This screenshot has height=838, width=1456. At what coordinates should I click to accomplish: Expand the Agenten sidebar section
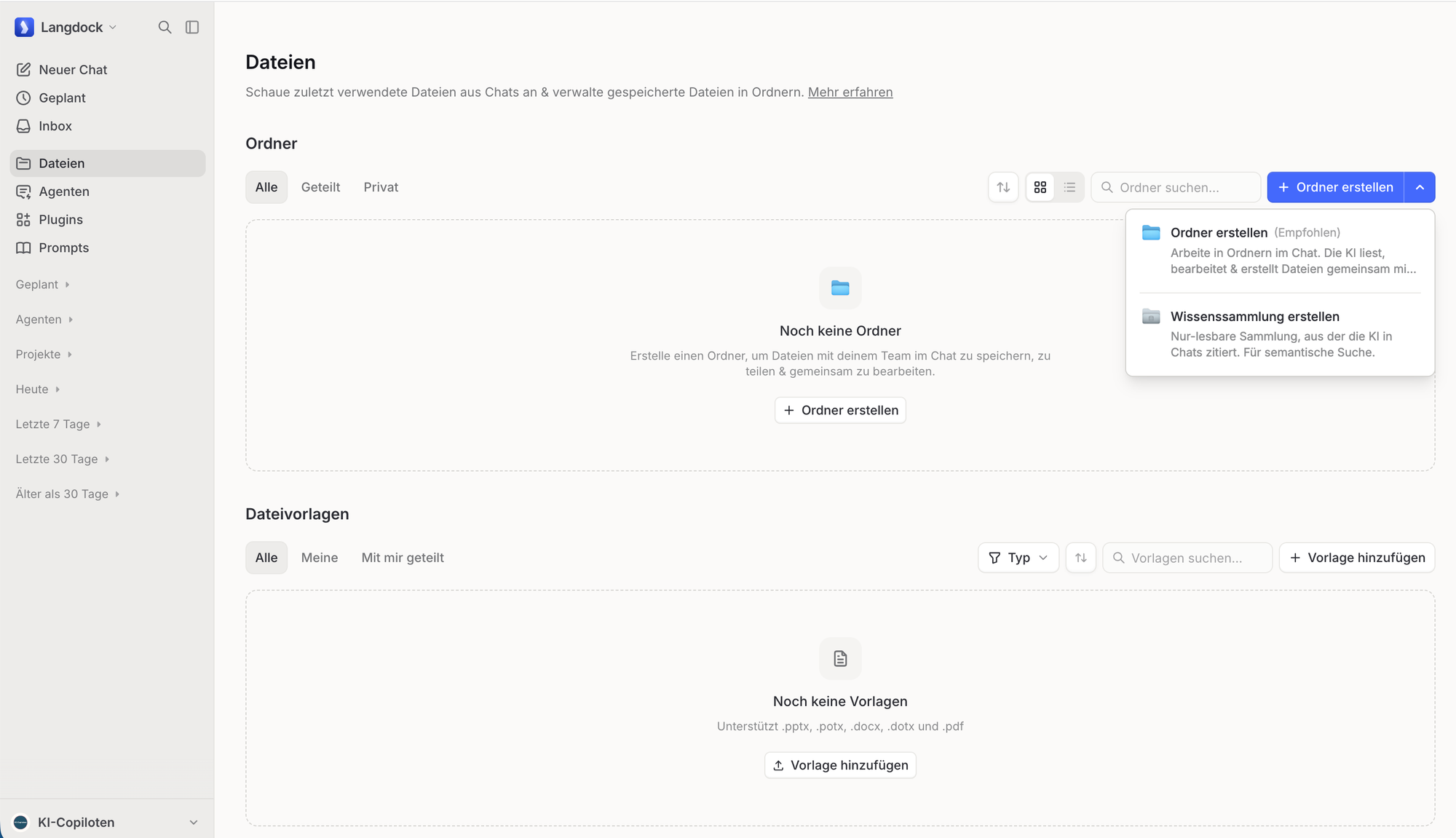44,320
